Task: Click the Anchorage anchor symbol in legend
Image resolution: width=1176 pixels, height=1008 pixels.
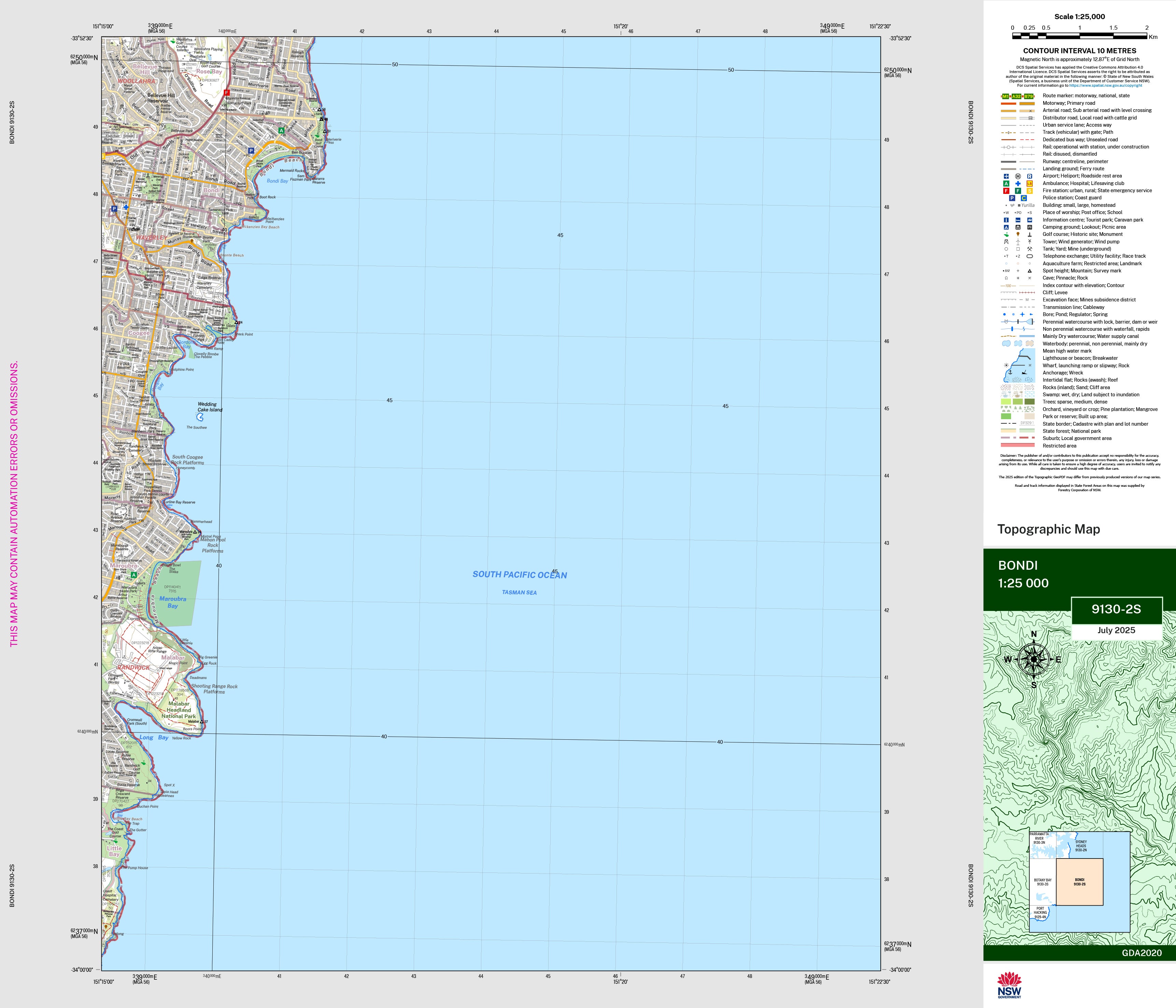Action: (1010, 372)
